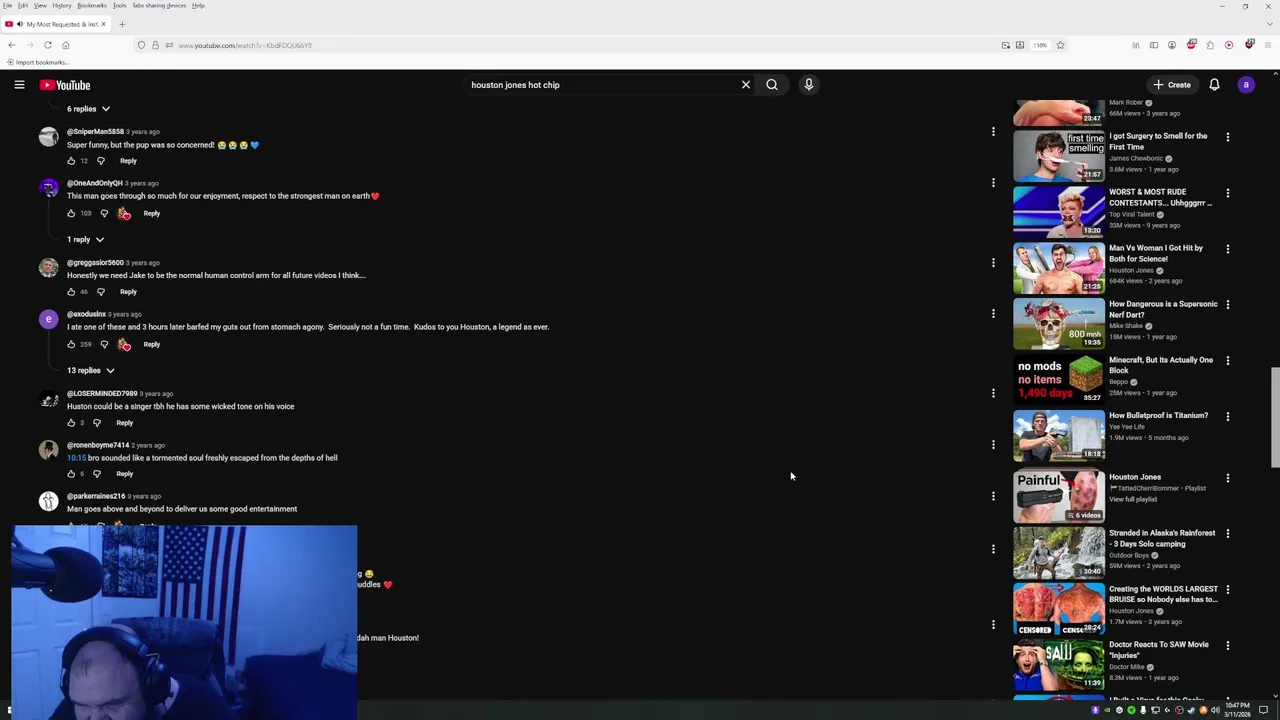Open the Bookmarks menu
The width and height of the screenshot is (1280, 720).
pyautogui.click(x=92, y=6)
